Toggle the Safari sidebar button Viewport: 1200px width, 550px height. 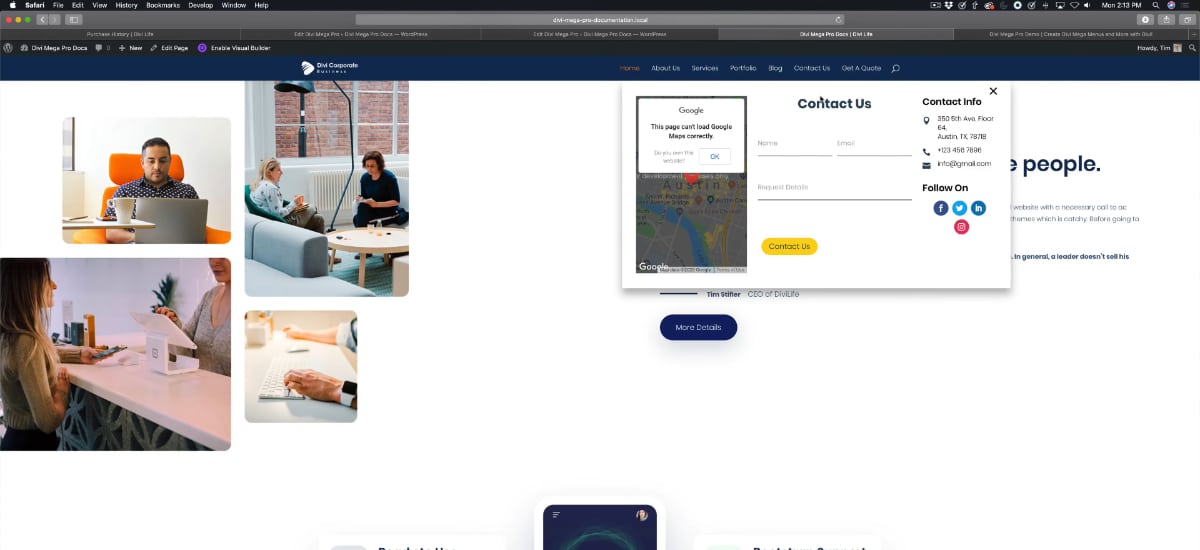coord(74,19)
